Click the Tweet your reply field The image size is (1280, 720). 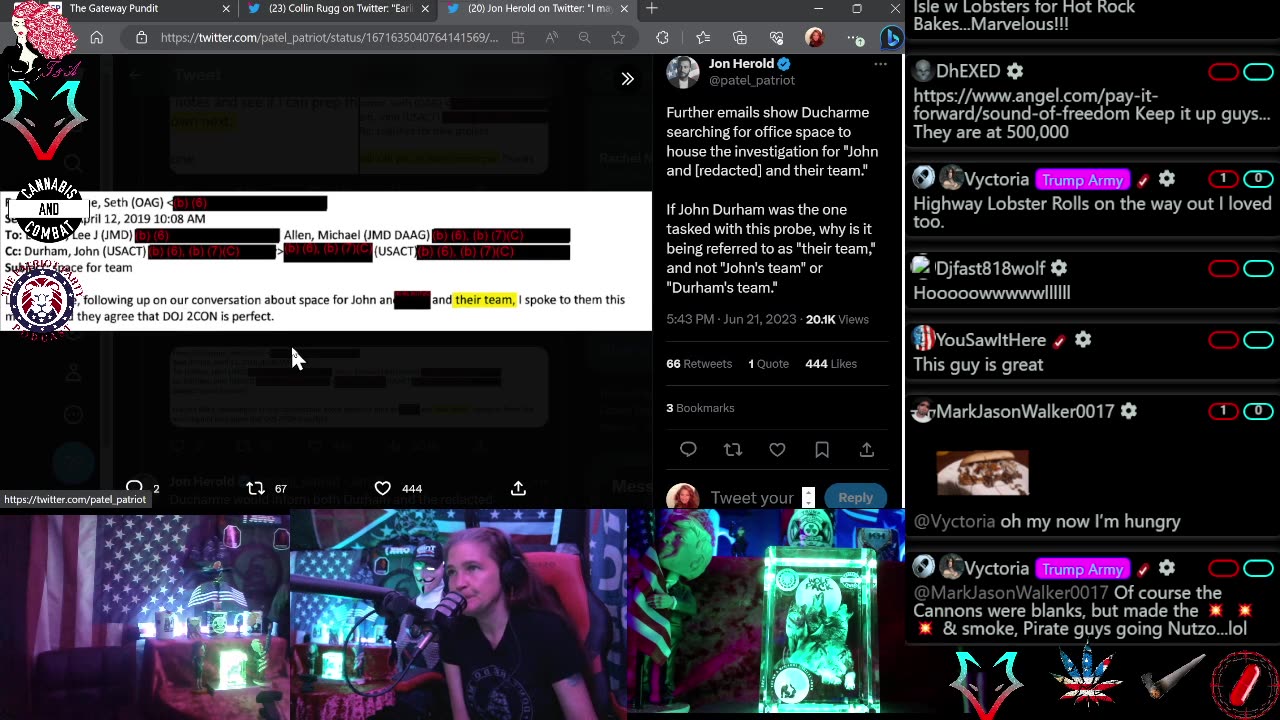(752, 498)
